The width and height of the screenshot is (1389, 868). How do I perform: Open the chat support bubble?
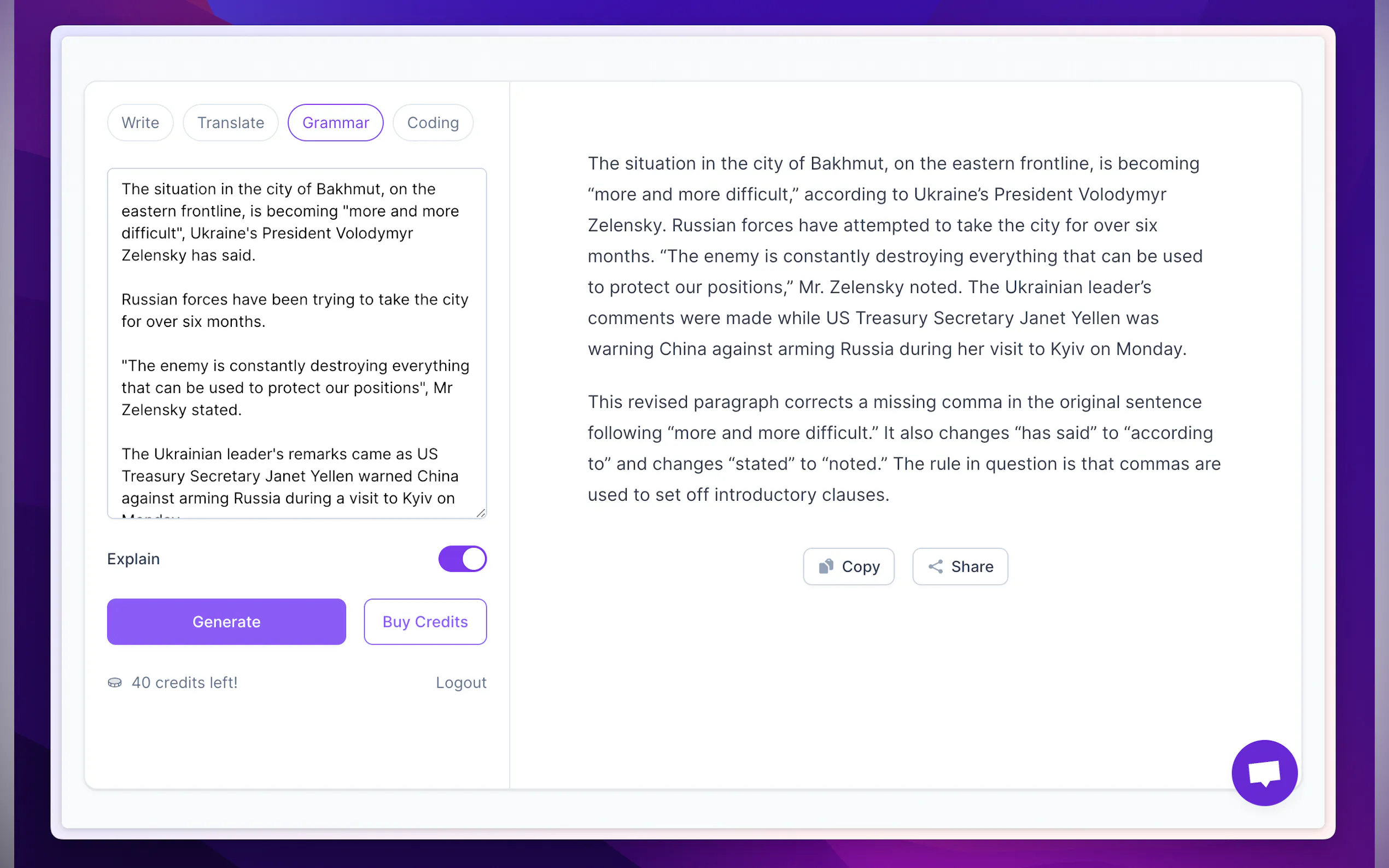coord(1264,773)
